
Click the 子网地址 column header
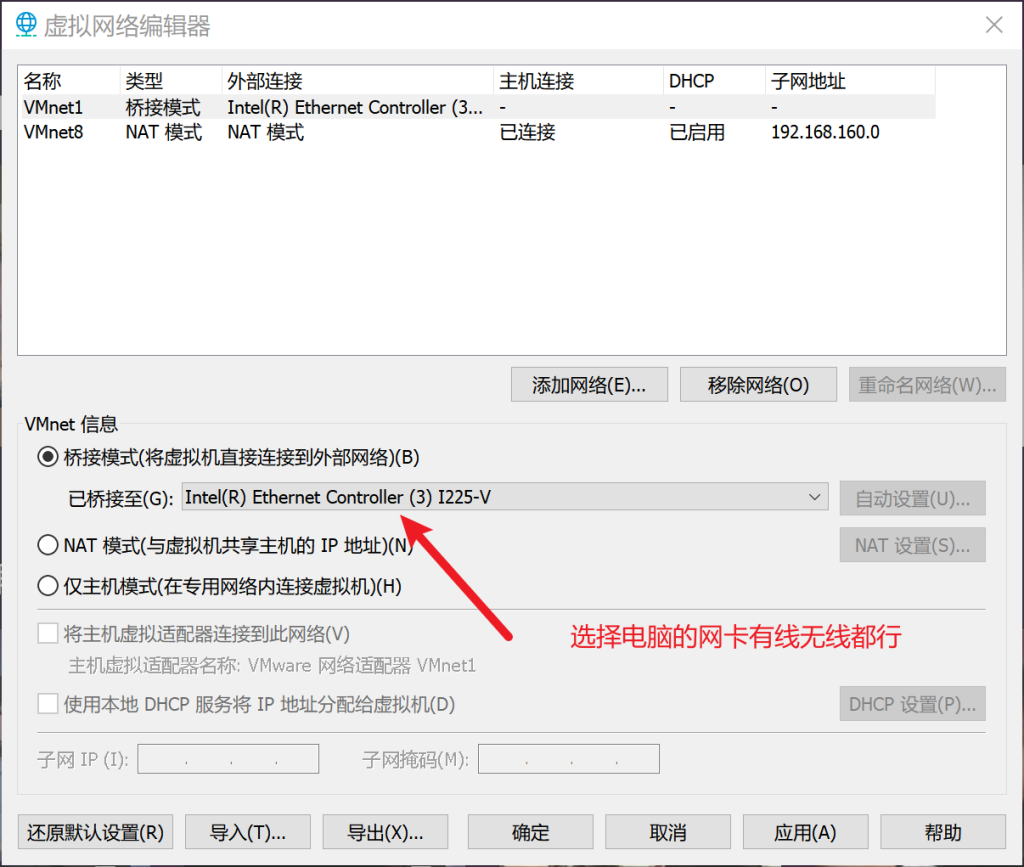tap(850, 81)
